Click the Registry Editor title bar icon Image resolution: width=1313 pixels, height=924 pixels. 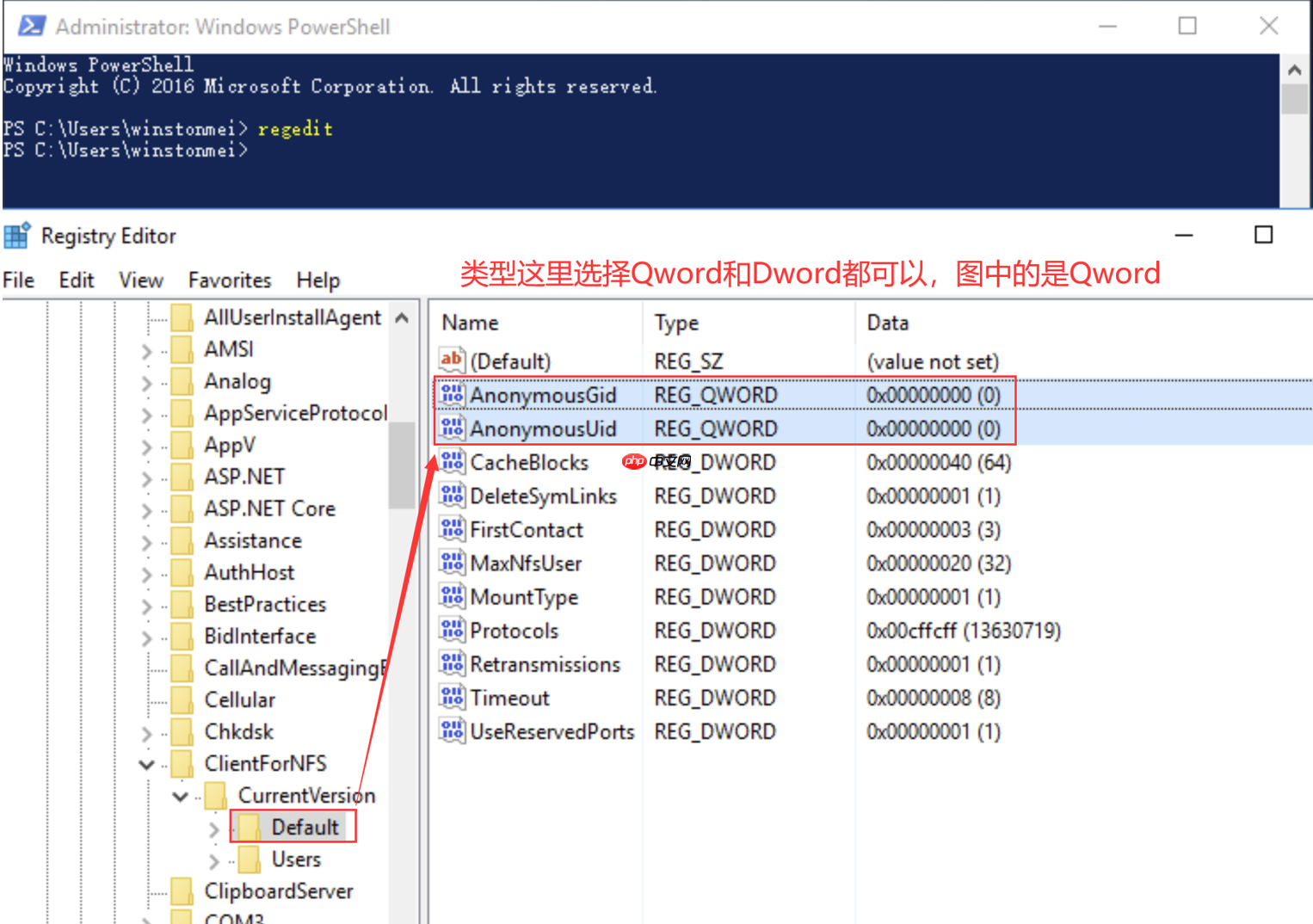(17, 236)
